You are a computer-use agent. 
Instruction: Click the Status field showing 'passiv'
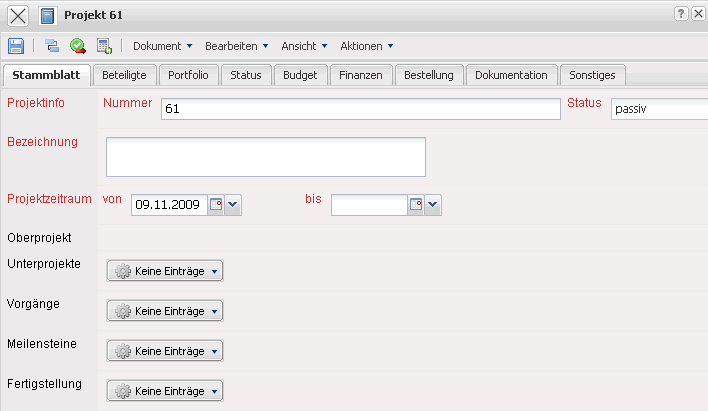(x=658, y=109)
